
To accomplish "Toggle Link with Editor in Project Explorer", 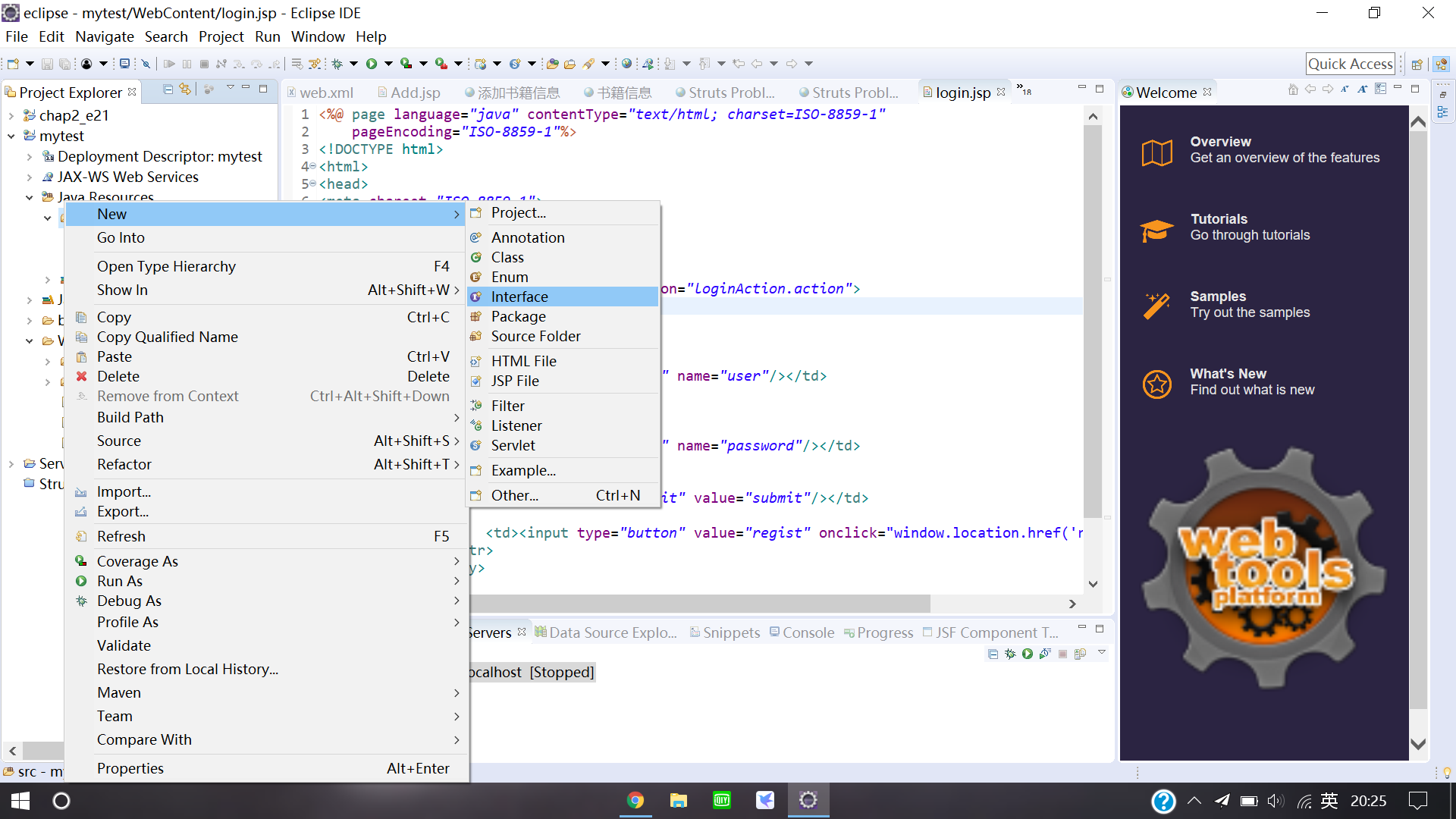I will pyautogui.click(x=186, y=89).
